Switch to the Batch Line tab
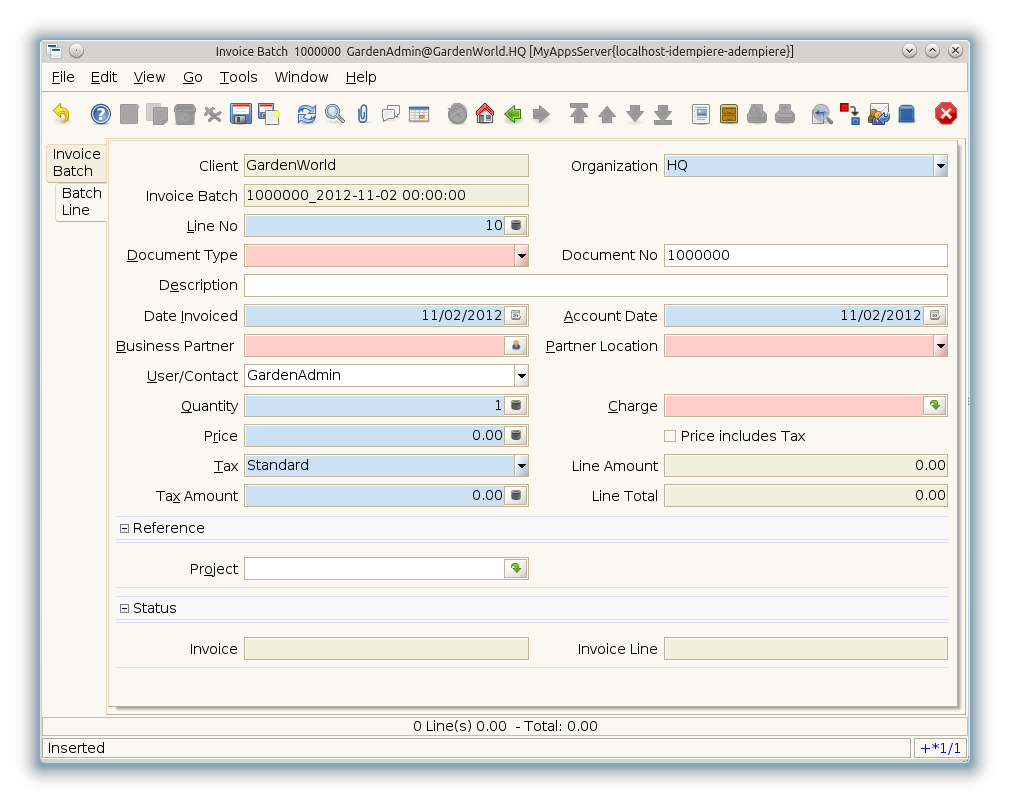 [81, 201]
